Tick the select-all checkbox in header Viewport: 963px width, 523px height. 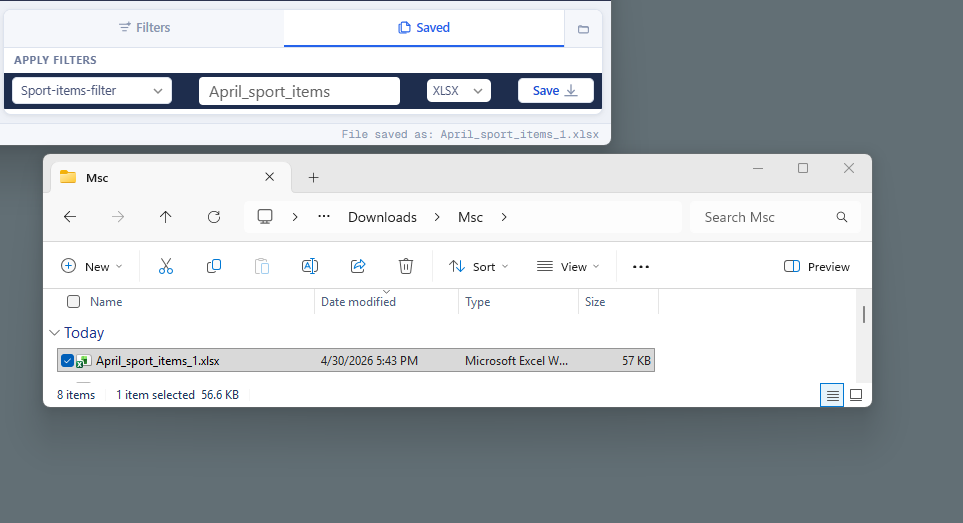coord(74,301)
